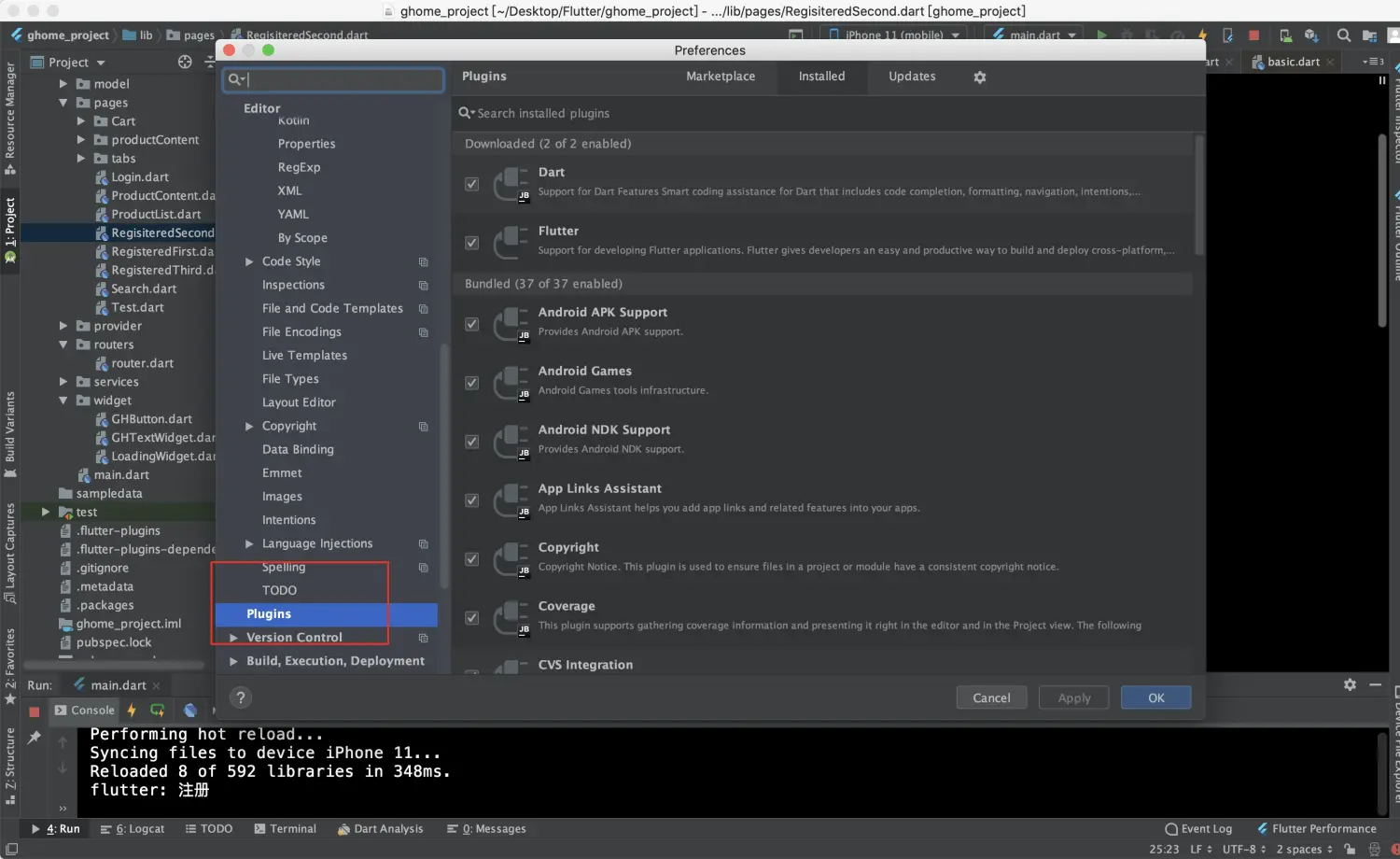Switch to Installed plugins tab

coord(821,77)
